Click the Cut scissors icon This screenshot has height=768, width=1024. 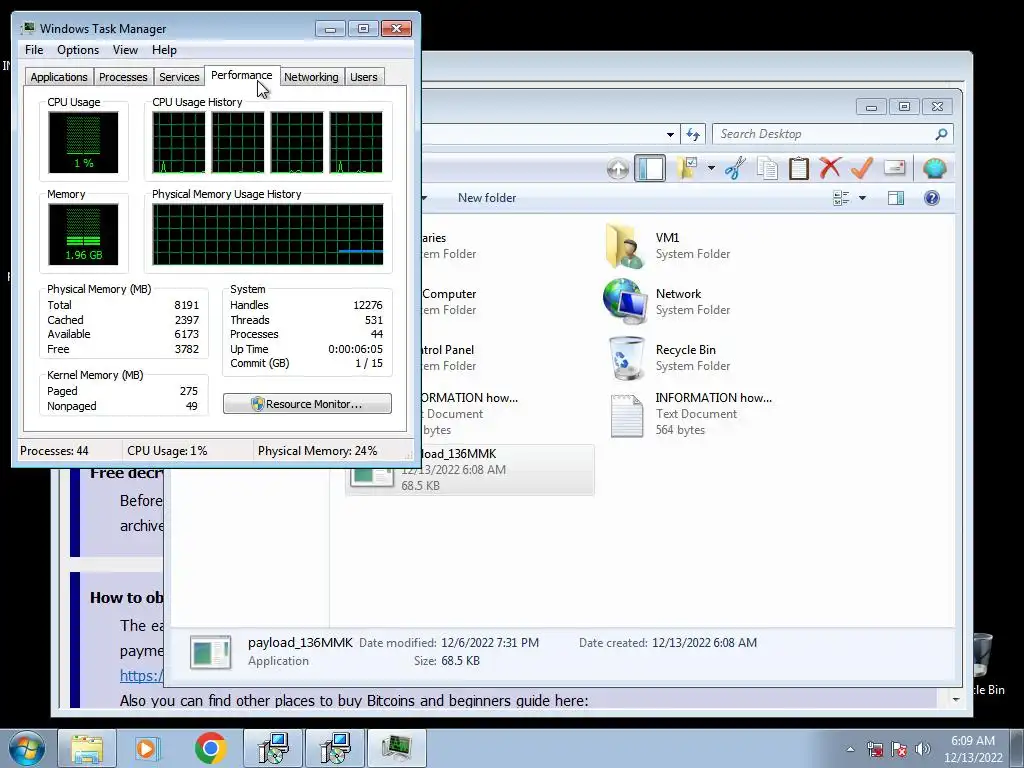click(735, 168)
